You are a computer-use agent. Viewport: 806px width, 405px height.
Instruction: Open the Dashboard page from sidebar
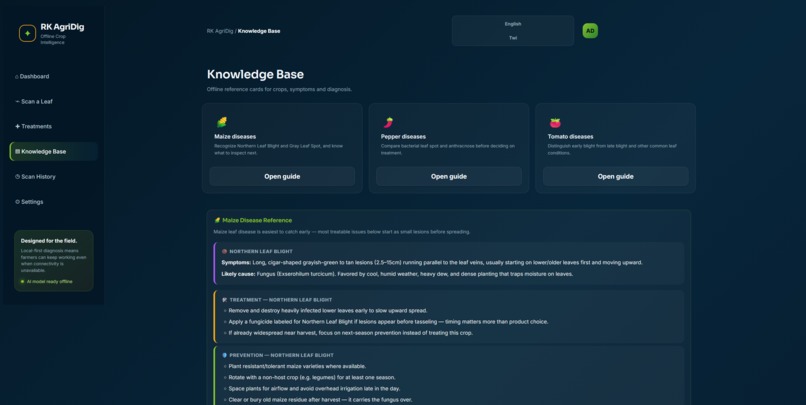click(x=53, y=77)
